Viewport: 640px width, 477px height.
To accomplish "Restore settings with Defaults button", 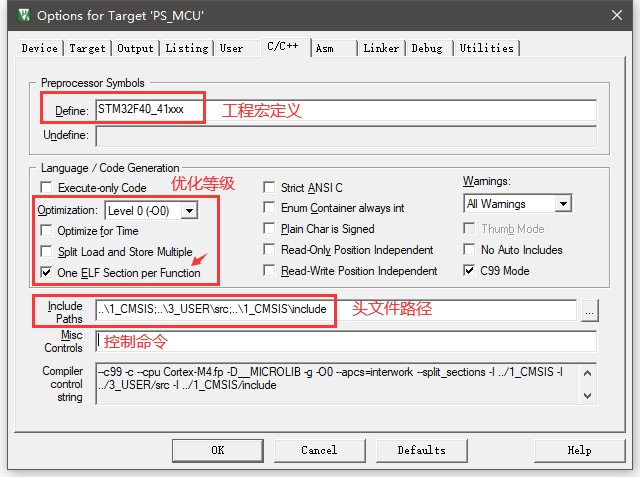I will [x=422, y=450].
